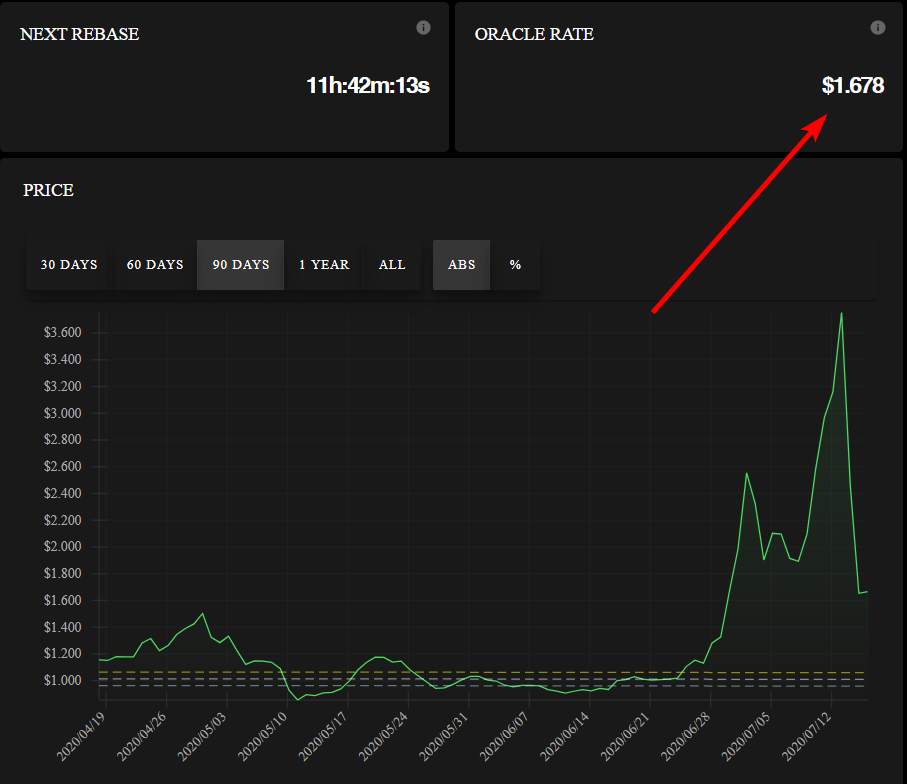Click the 11h:42m:13s rebase countdown

click(368, 85)
